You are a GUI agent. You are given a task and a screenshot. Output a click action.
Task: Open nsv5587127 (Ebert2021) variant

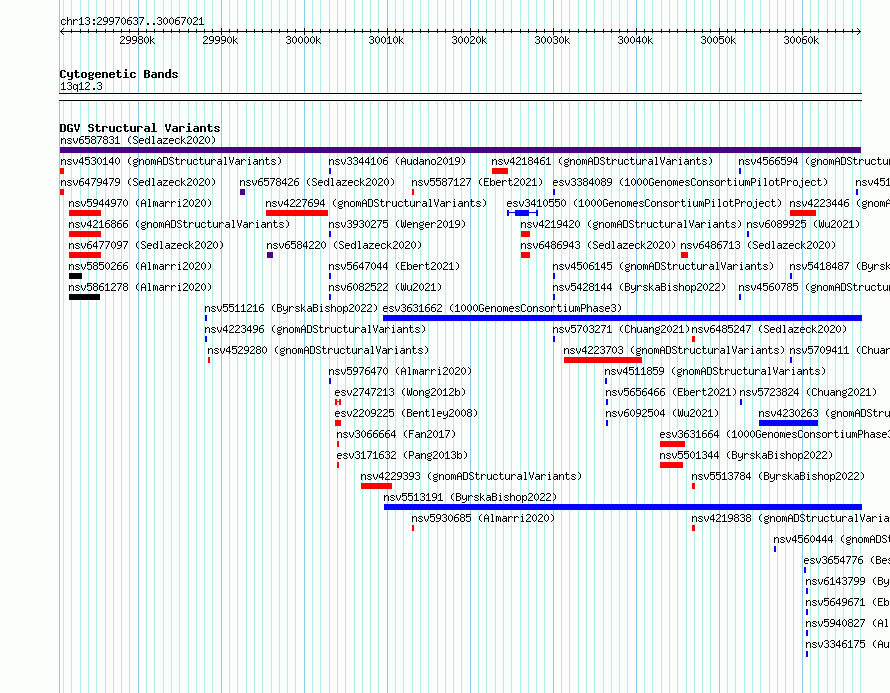[477, 182]
